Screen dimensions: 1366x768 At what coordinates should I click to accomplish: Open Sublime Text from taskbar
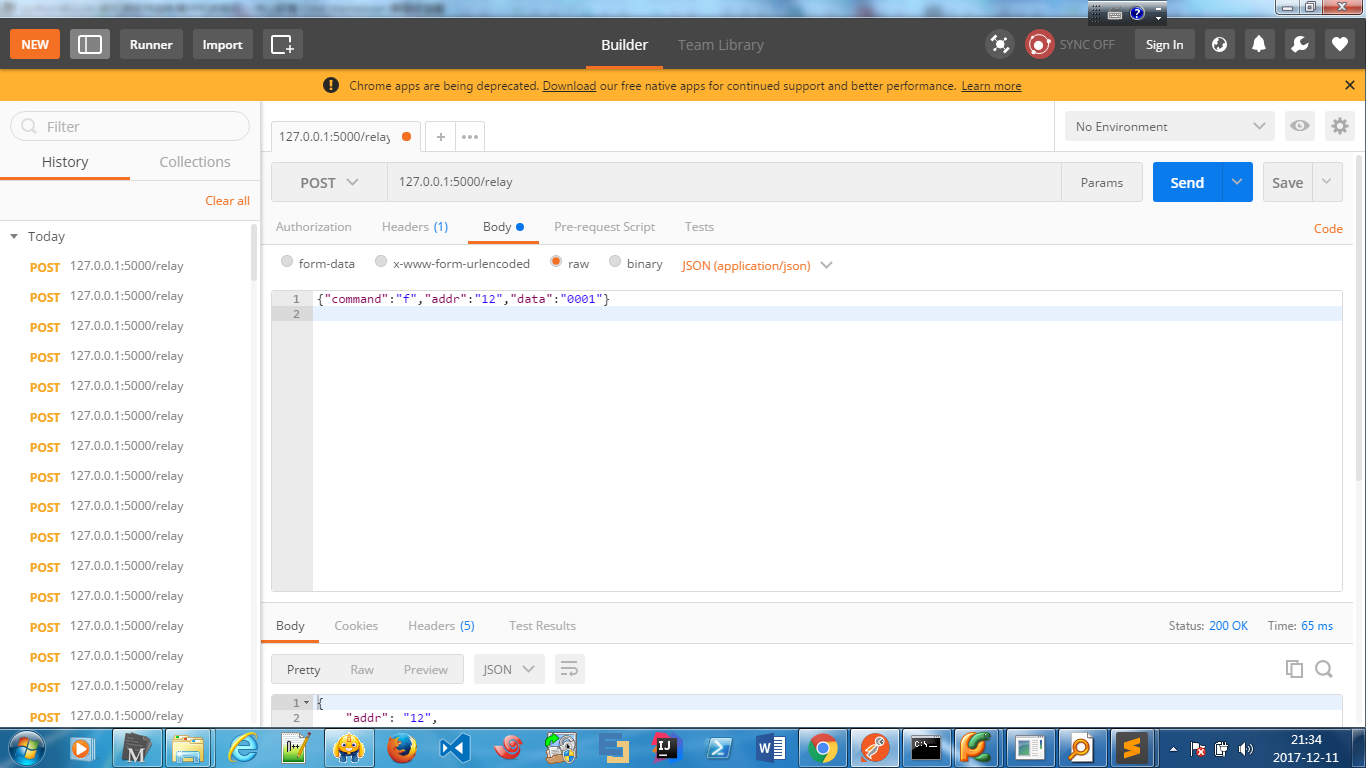pos(1131,747)
